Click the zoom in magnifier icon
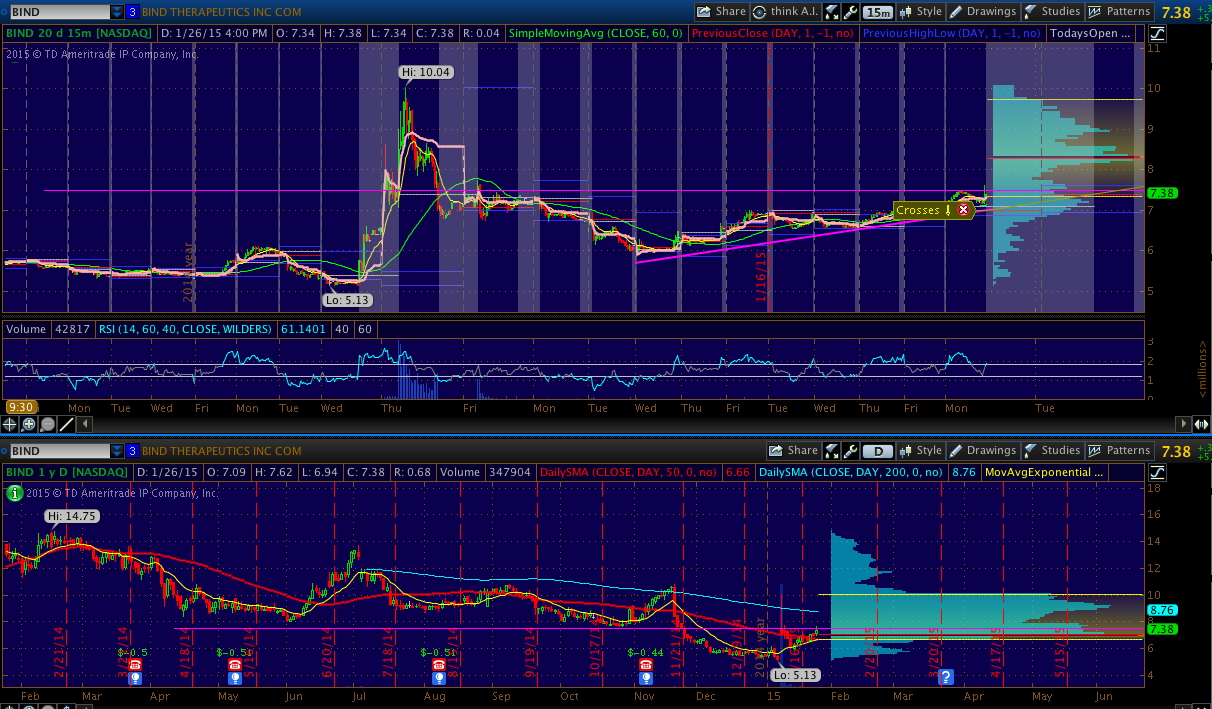This screenshot has width=1212, height=709. [27, 424]
